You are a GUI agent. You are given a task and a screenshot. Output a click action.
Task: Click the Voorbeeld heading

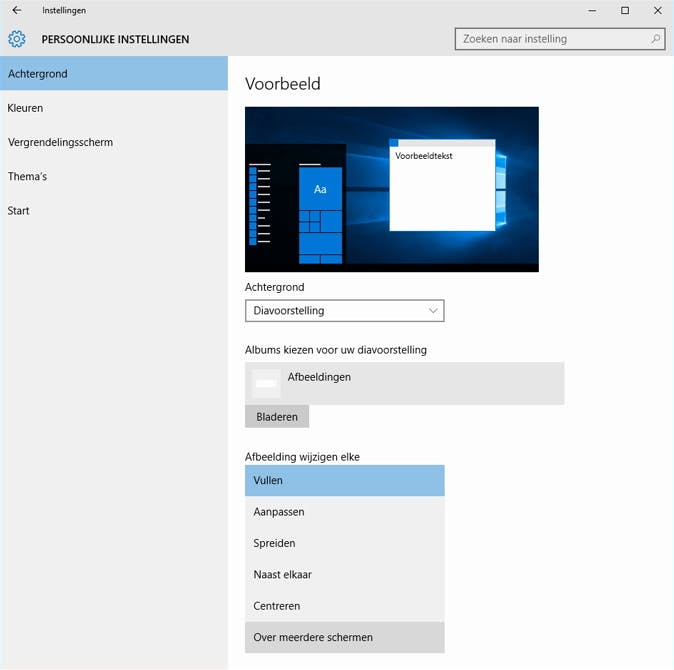click(283, 84)
